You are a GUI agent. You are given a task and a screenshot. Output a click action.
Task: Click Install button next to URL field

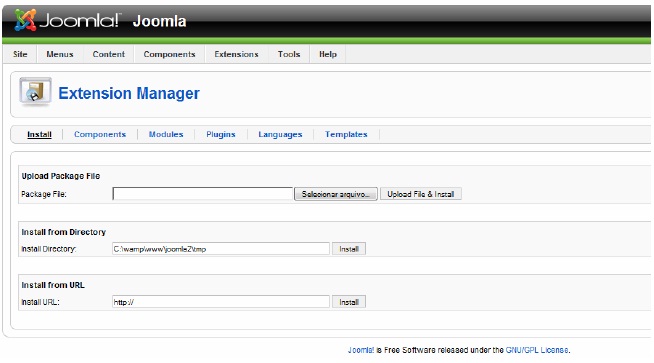pyautogui.click(x=349, y=302)
